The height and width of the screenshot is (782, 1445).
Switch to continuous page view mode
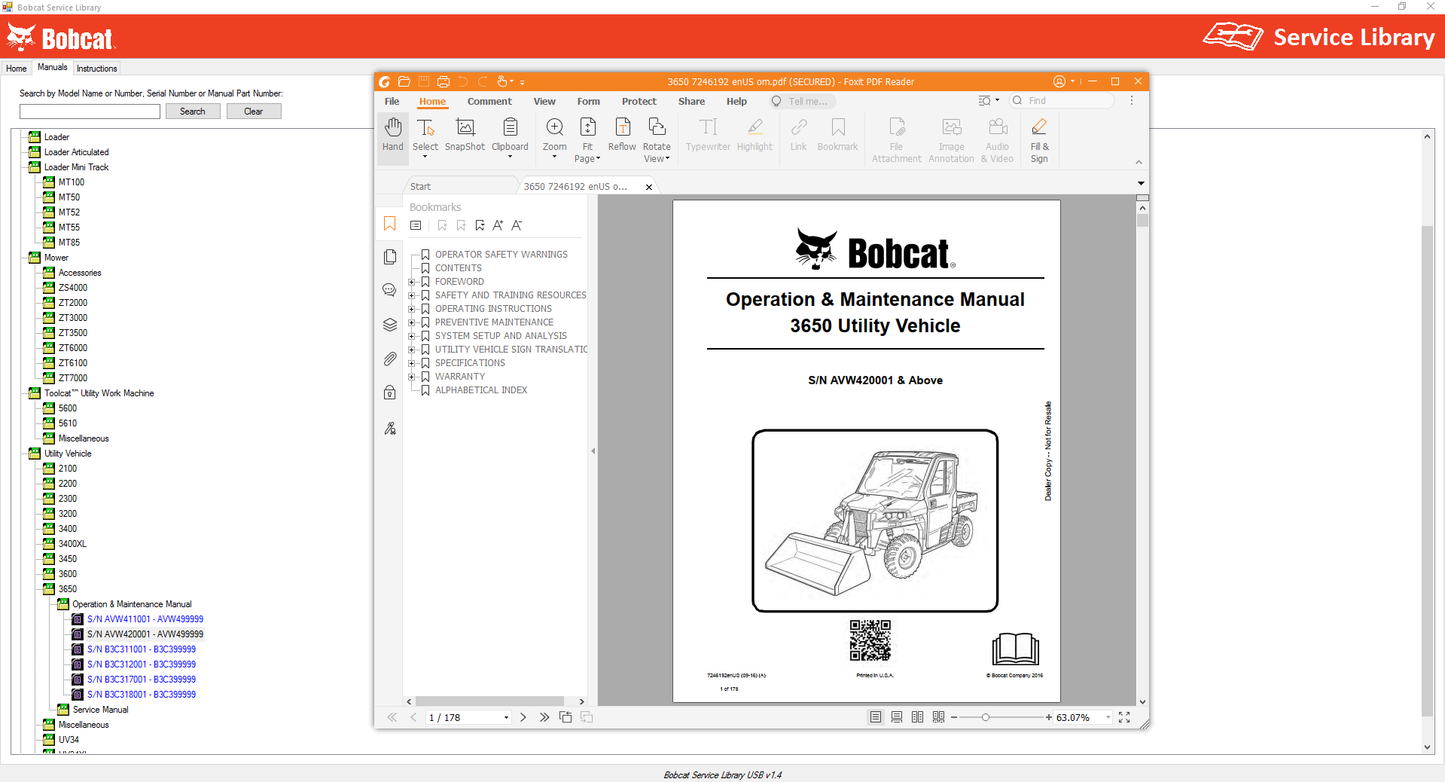pos(897,717)
